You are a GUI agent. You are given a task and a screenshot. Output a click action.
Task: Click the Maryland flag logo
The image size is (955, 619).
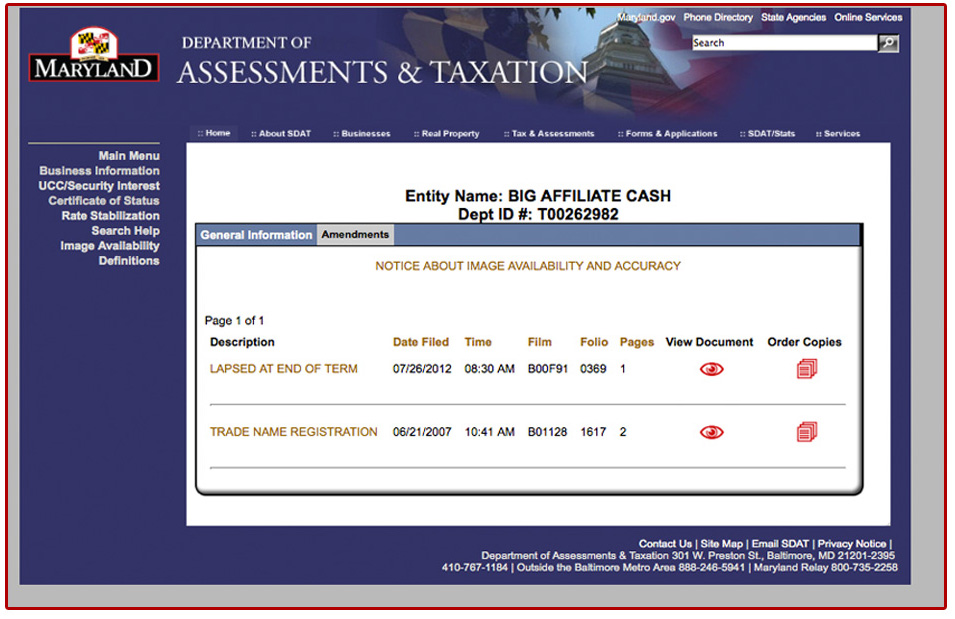(x=94, y=55)
